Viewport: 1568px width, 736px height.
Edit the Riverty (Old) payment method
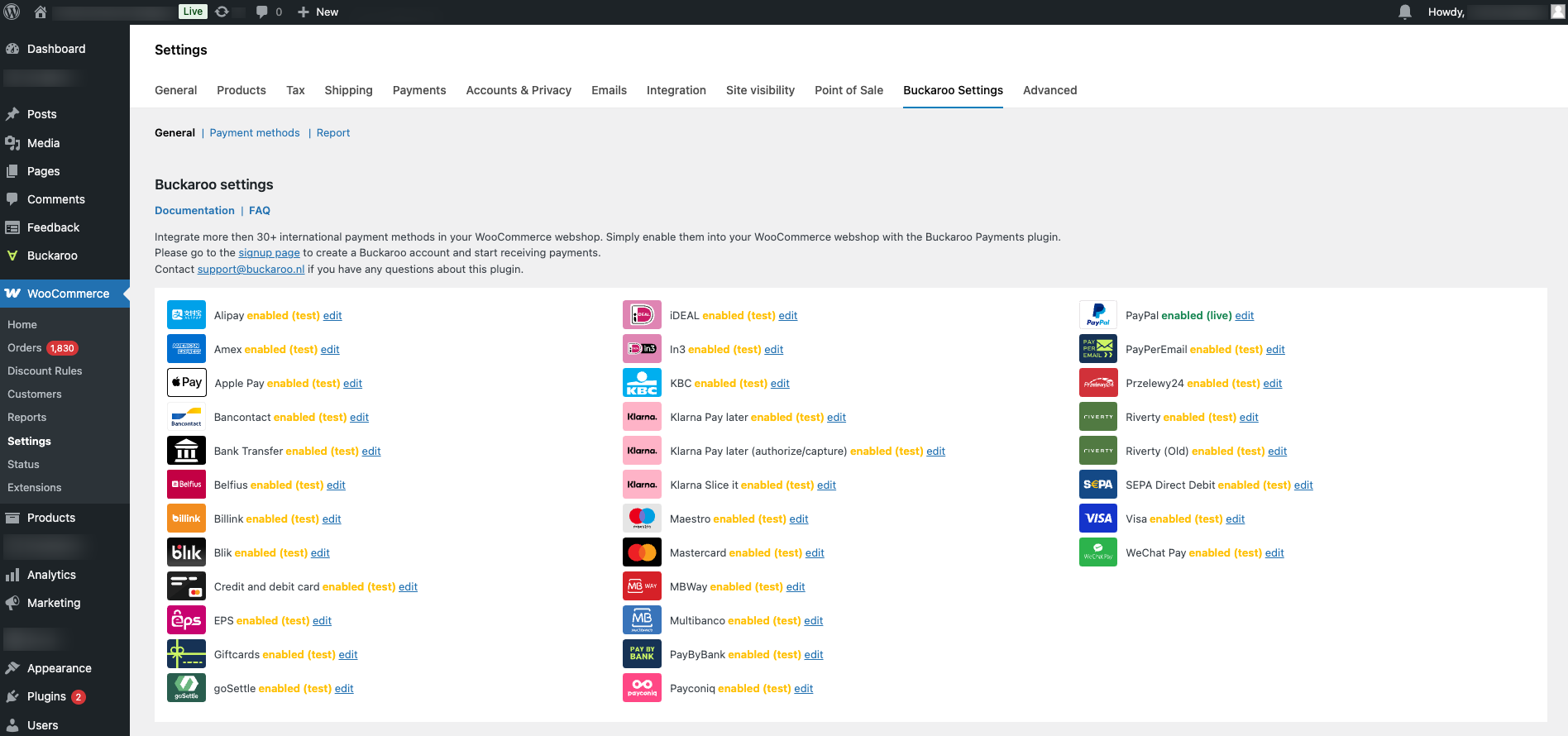coord(1278,451)
